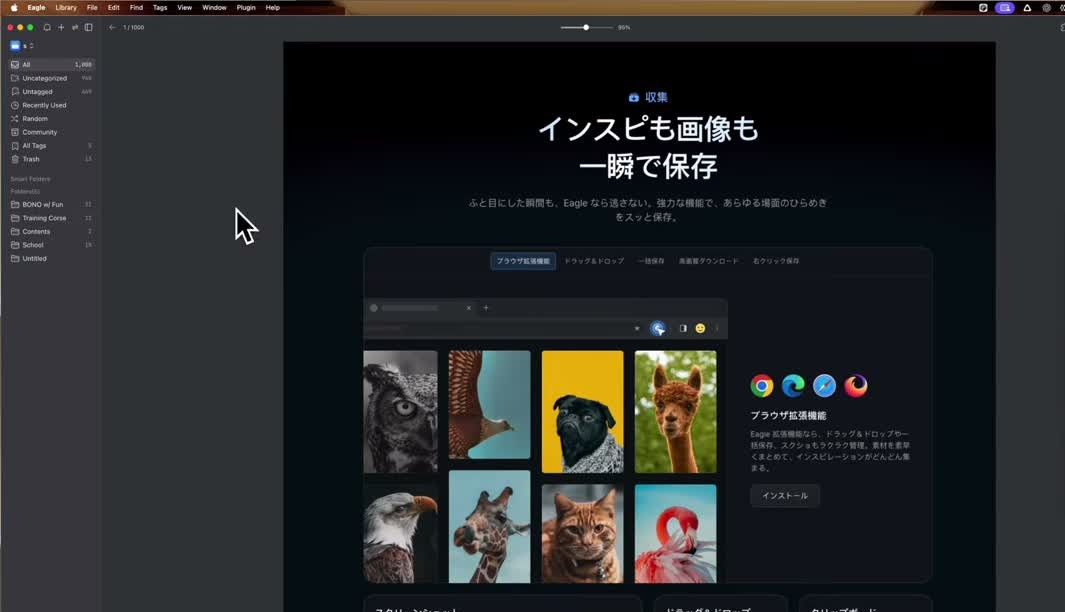
Task: Select the Untagged category
Action: pyautogui.click(x=52, y=92)
